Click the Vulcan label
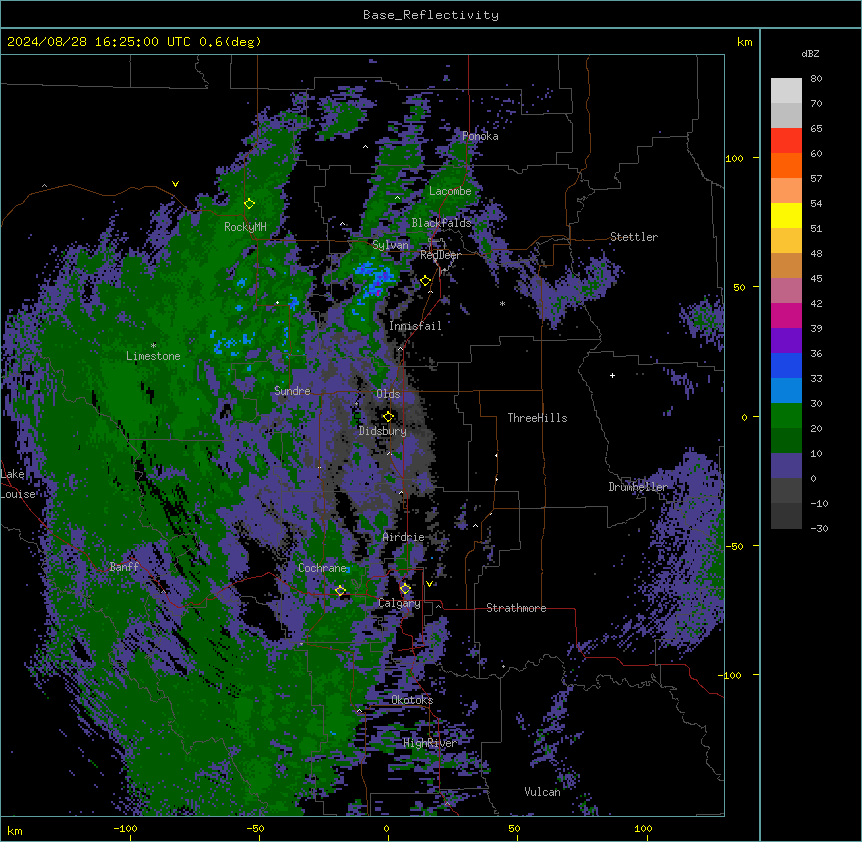Viewport: 862px width, 842px height. 543,792
